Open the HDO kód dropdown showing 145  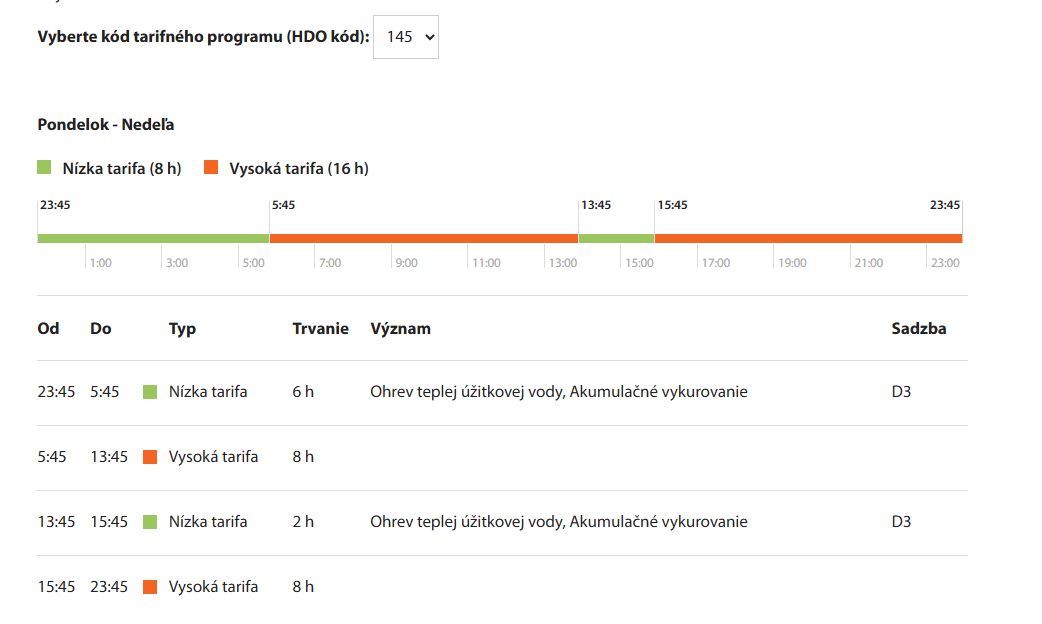point(405,36)
